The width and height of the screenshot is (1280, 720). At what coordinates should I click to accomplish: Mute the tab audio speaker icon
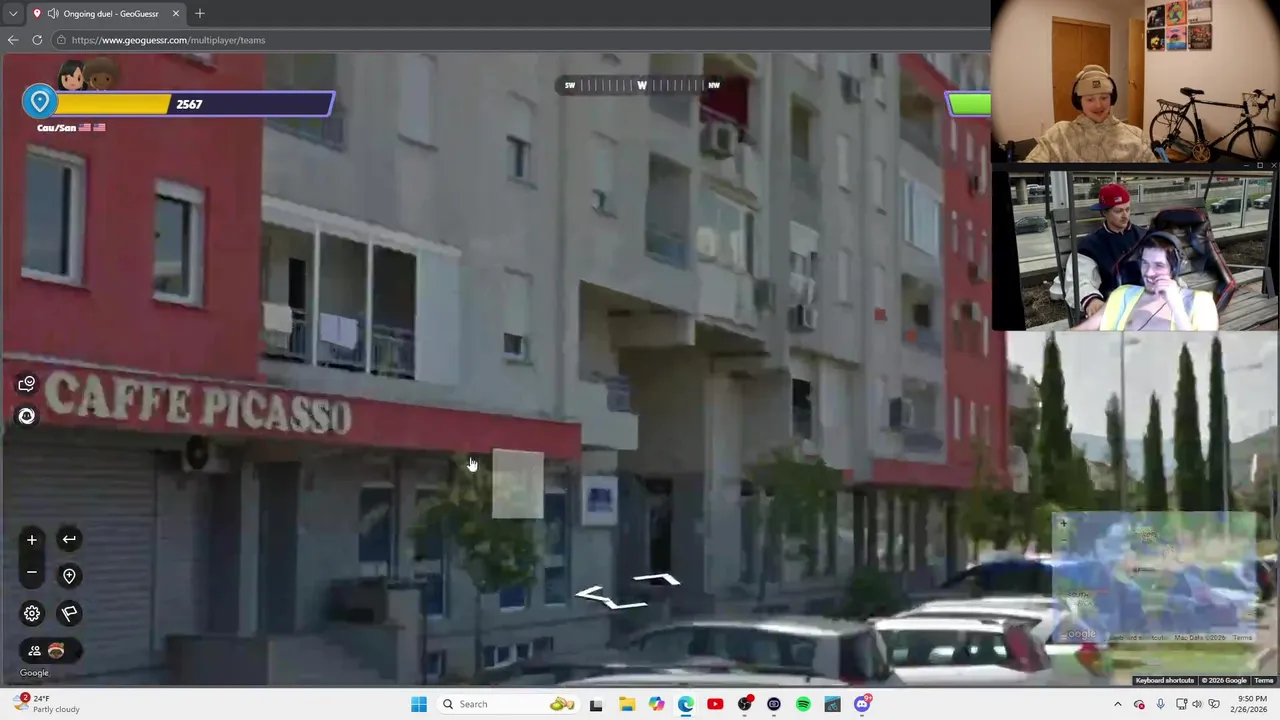52,14
